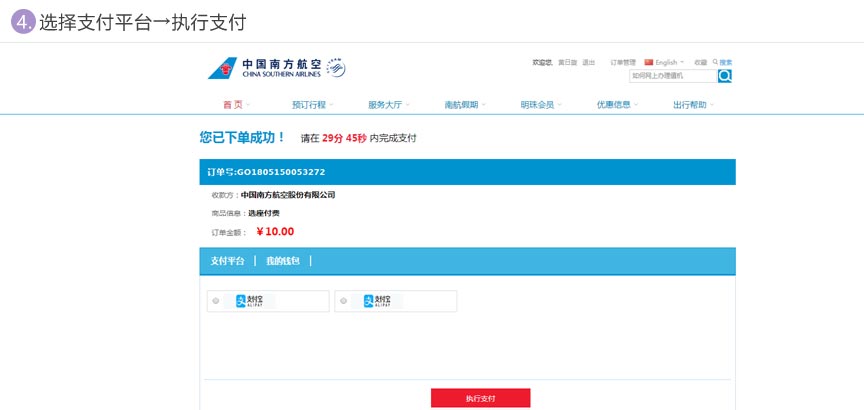Click the blue search magnifier button
This screenshot has height=410, width=864.
725,76
